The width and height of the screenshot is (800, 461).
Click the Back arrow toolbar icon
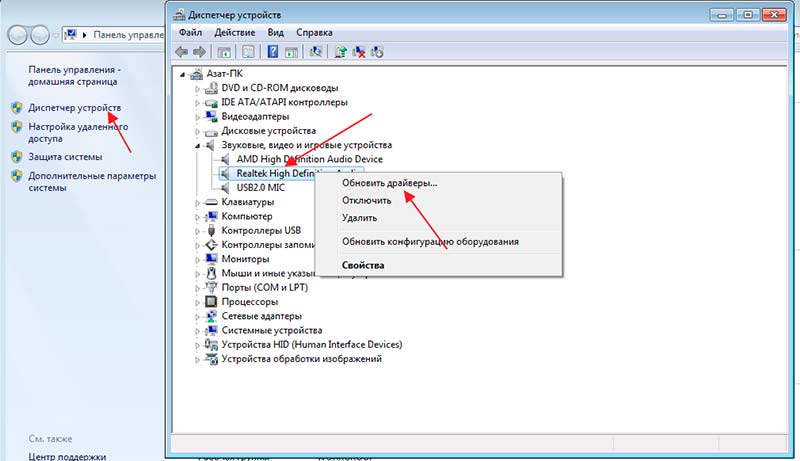click(x=181, y=51)
